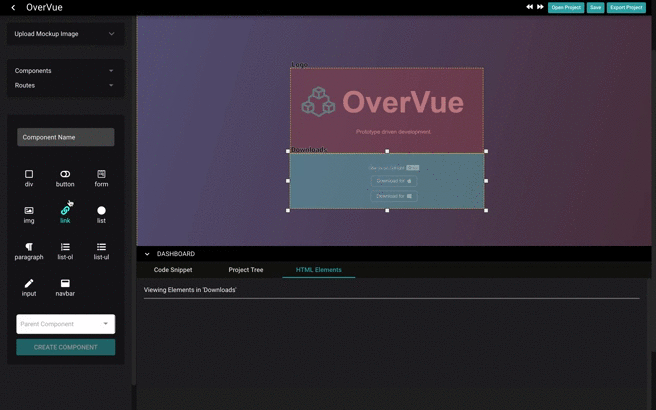Switch to the Code Snippet tab
656x410 pixels.
(173, 270)
